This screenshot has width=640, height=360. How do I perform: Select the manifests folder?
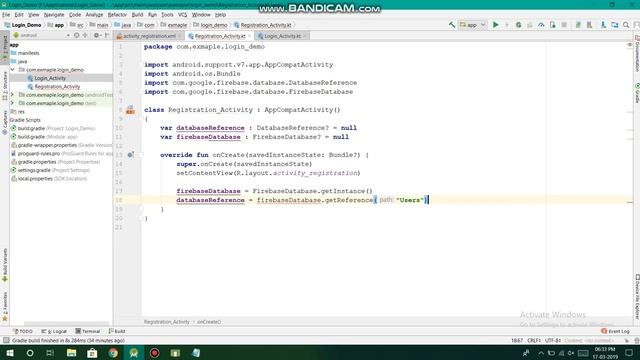[28, 53]
